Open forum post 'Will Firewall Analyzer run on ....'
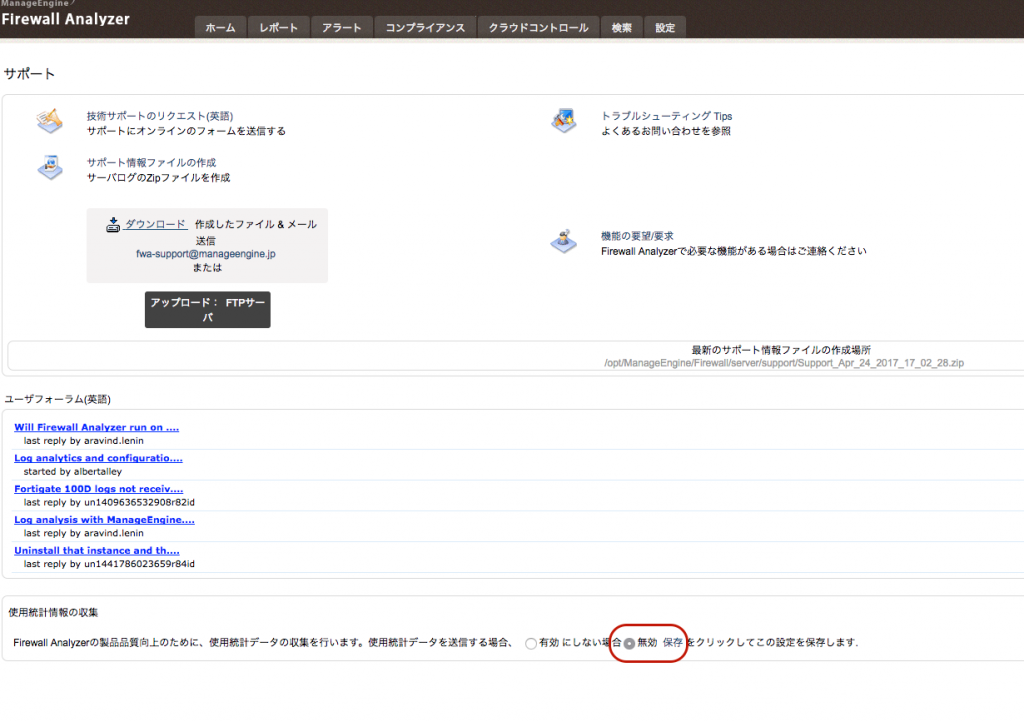The image size is (1024, 722). point(97,427)
